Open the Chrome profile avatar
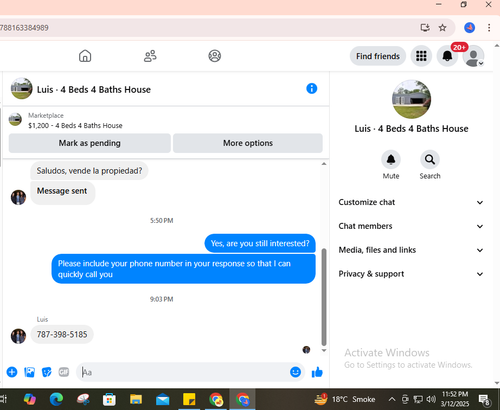The height and width of the screenshot is (410, 500). click(x=470, y=28)
